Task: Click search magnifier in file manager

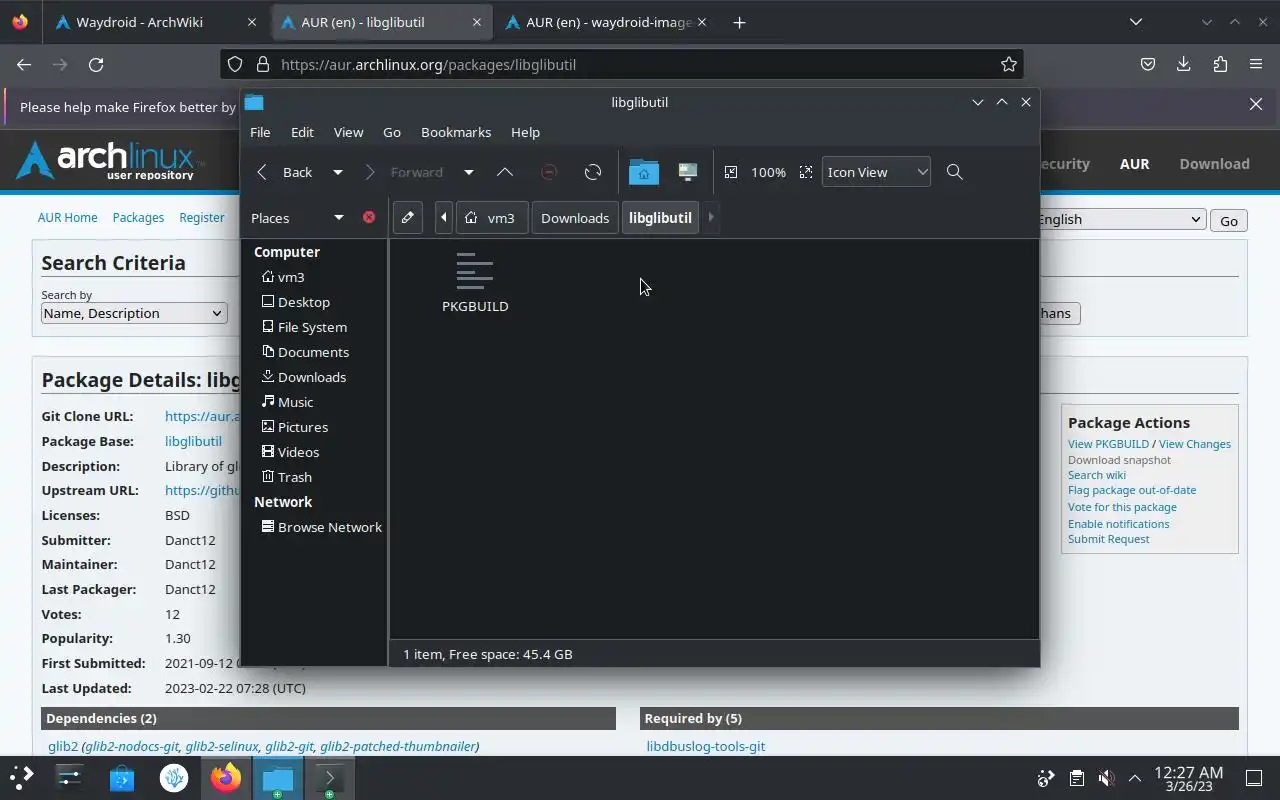Action: [x=955, y=172]
